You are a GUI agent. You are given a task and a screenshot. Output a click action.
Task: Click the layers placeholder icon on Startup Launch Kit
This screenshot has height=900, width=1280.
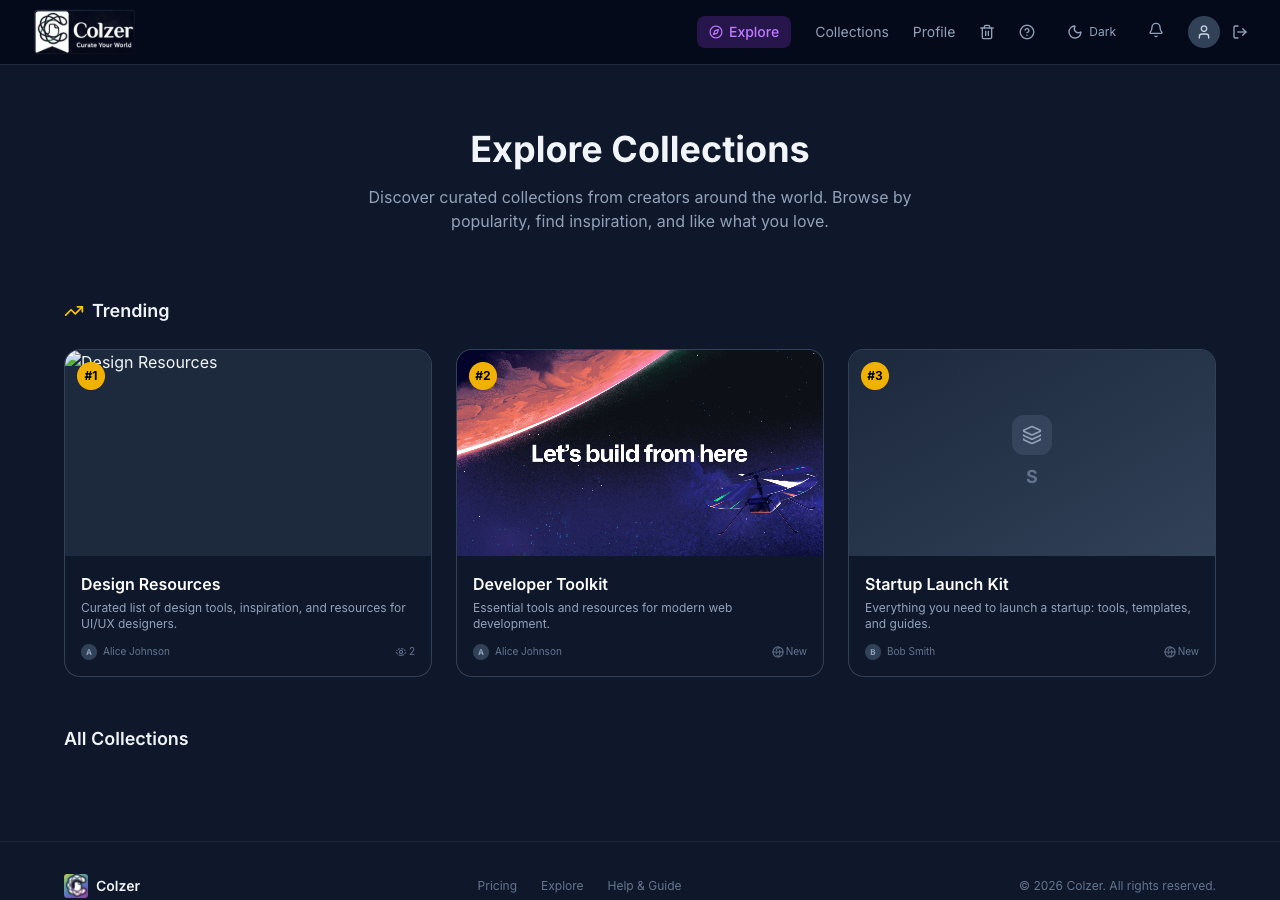click(1031, 434)
